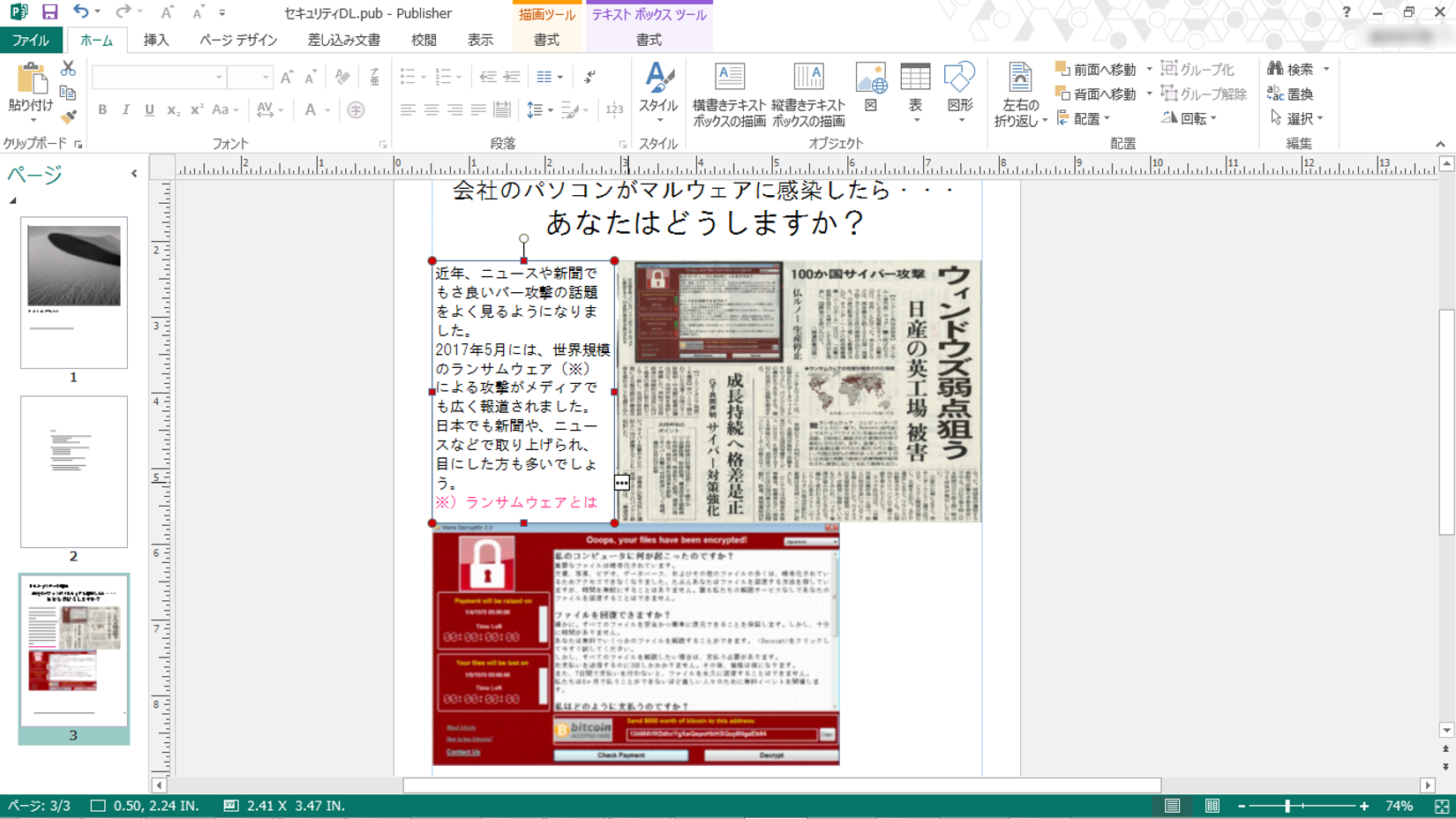The image size is (1456, 819).
Task: Click the Save icon in quick access toolbar
Action: [49, 12]
